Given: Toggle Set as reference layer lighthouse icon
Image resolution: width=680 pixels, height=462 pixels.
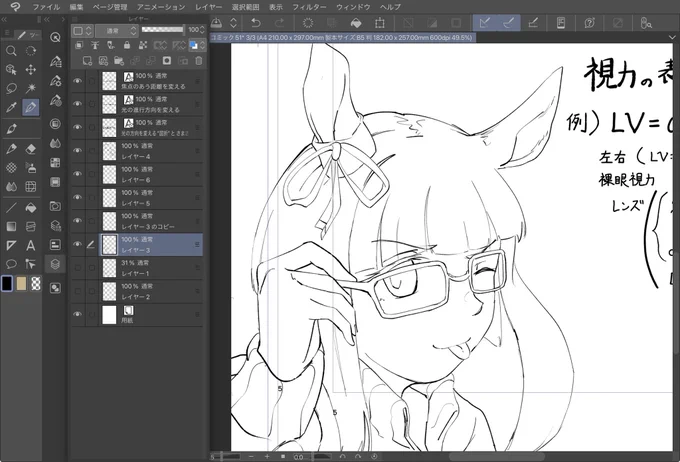Looking at the screenshot, I should [x=95, y=45].
